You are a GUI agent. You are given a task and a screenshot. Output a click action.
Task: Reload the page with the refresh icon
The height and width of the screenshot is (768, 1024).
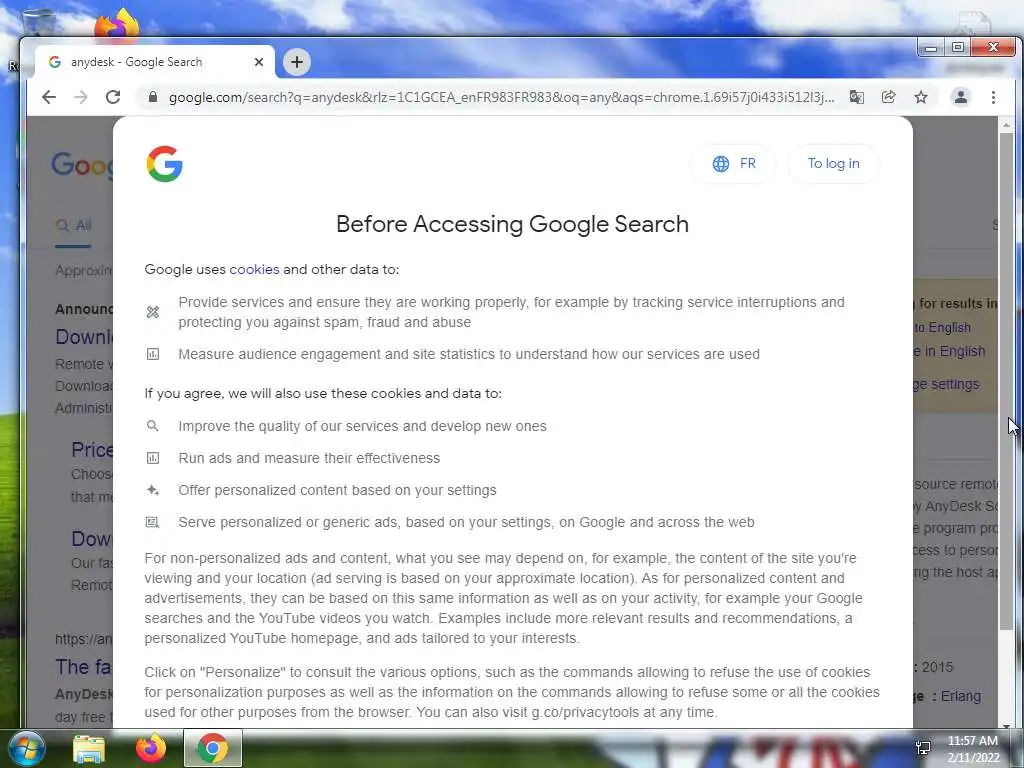coord(113,97)
